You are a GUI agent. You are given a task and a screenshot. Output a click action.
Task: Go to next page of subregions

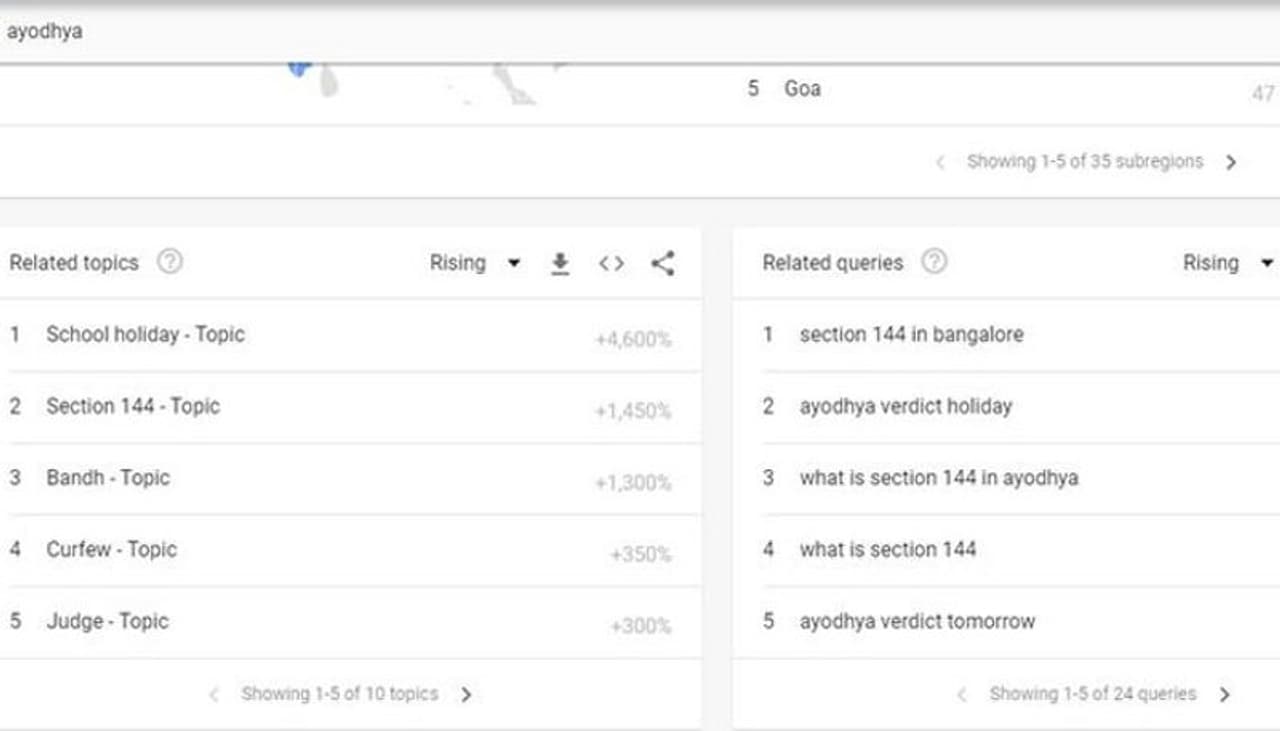click(x=1231, y=162)
